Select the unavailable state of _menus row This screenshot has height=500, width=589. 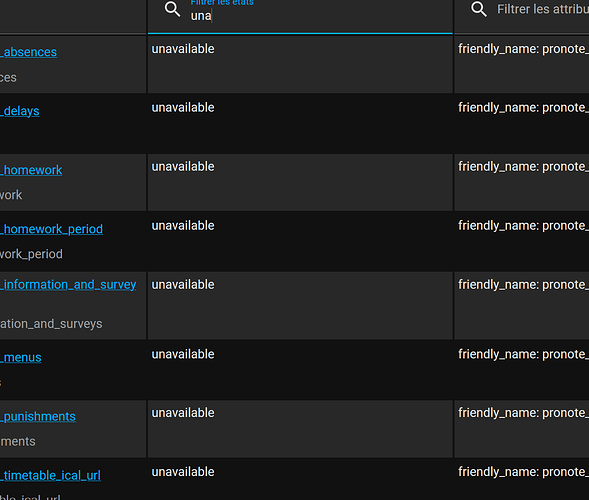[x=183, y=354]
